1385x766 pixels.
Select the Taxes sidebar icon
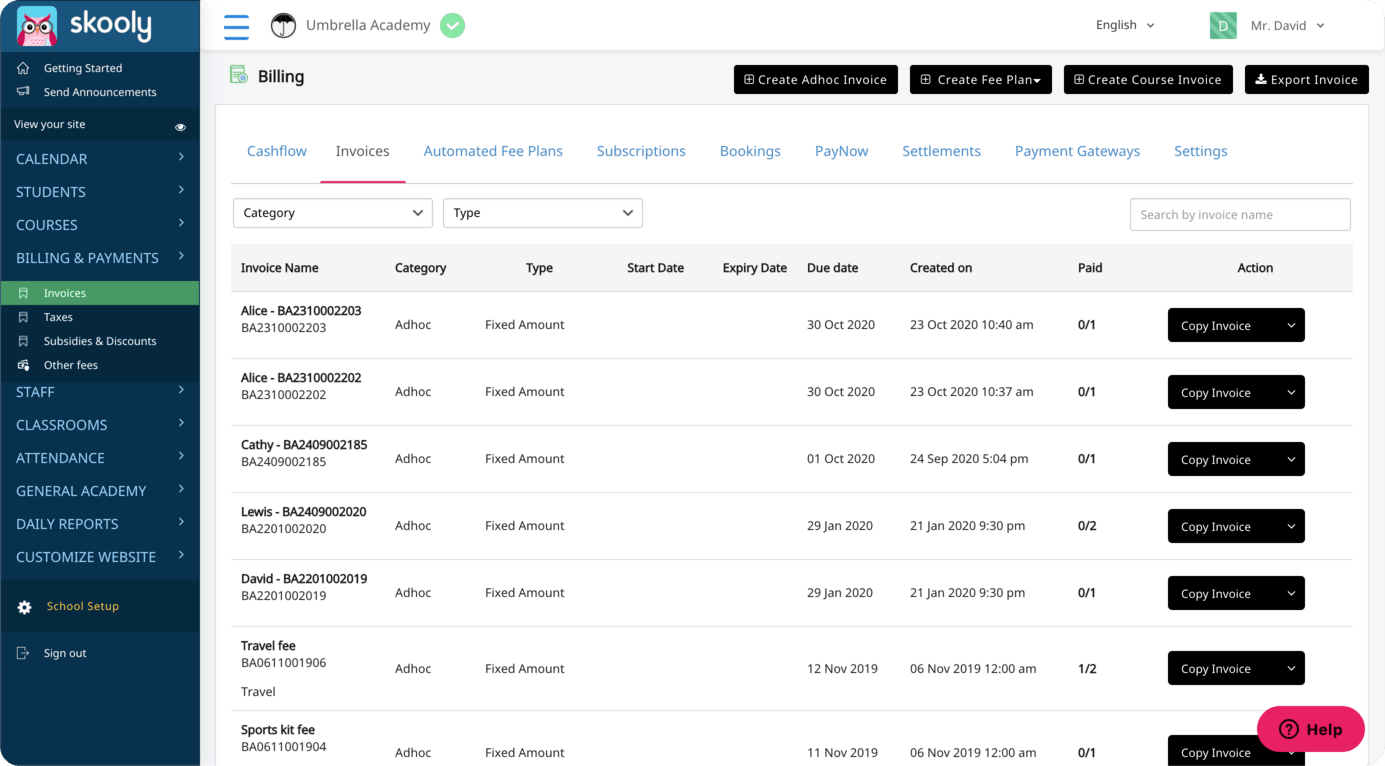pos(23,317)
